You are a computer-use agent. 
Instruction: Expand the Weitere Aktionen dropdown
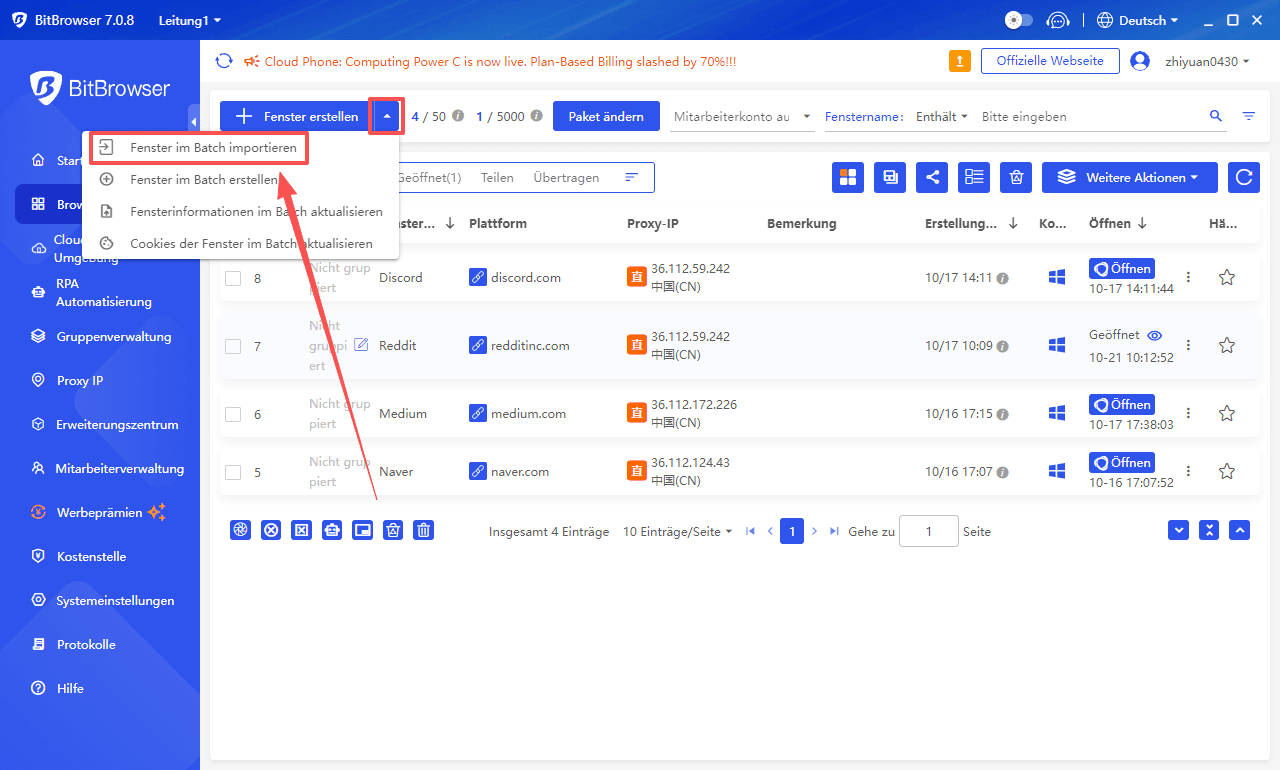[x=1129, y=177]
